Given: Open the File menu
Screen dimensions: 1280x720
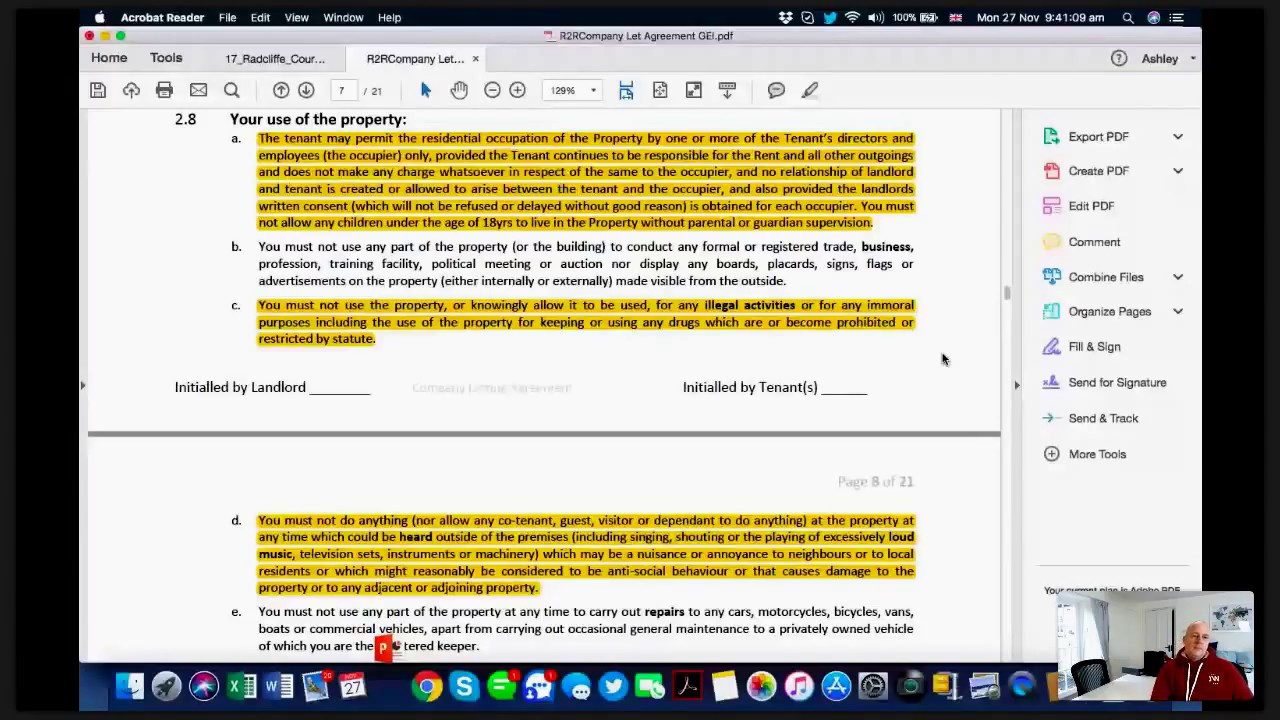Looking at the screenshot, I should pos(227,17).
